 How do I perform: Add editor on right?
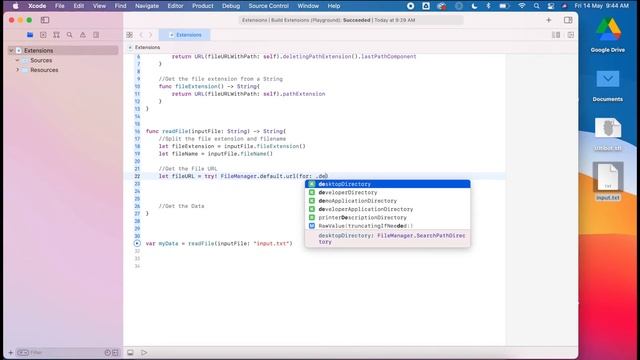pos(571,35)
